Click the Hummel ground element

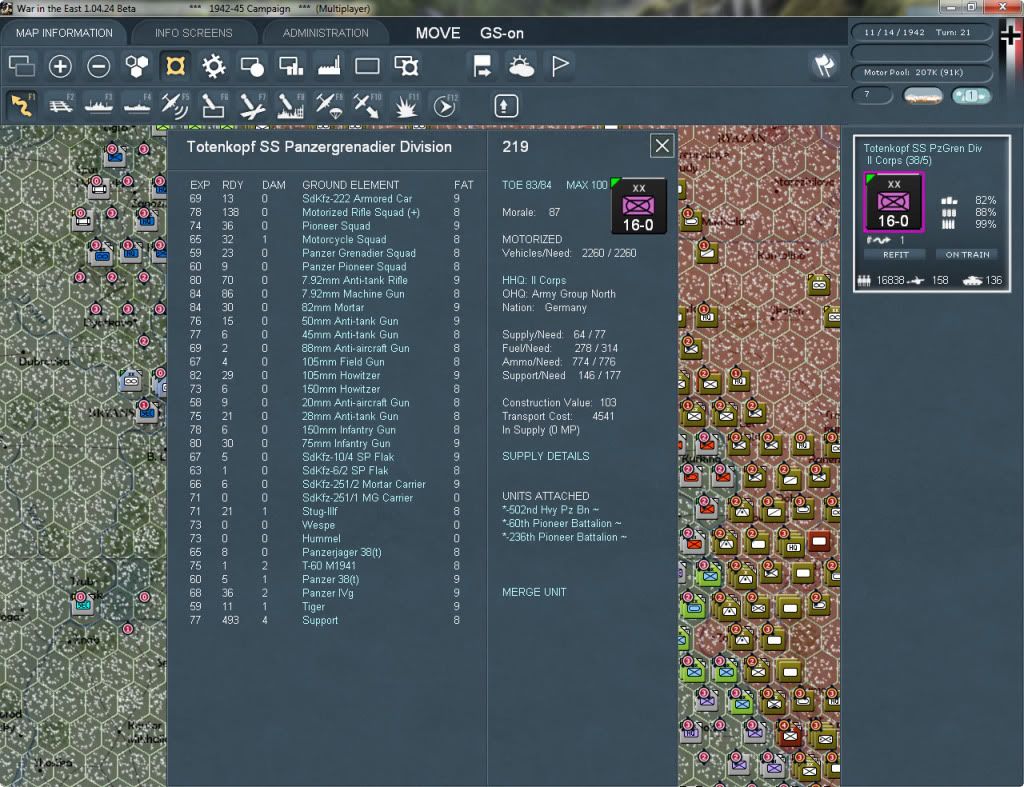(x=321, y=539)
